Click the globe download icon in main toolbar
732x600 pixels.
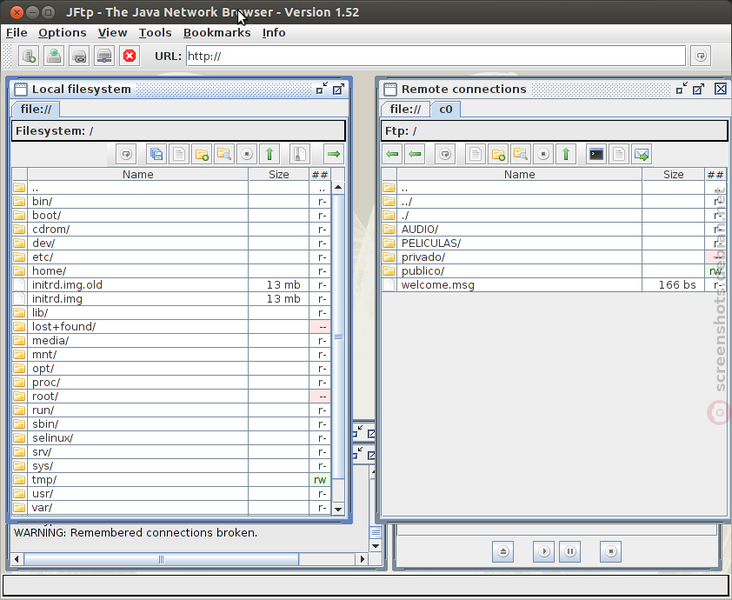[54, 56]
